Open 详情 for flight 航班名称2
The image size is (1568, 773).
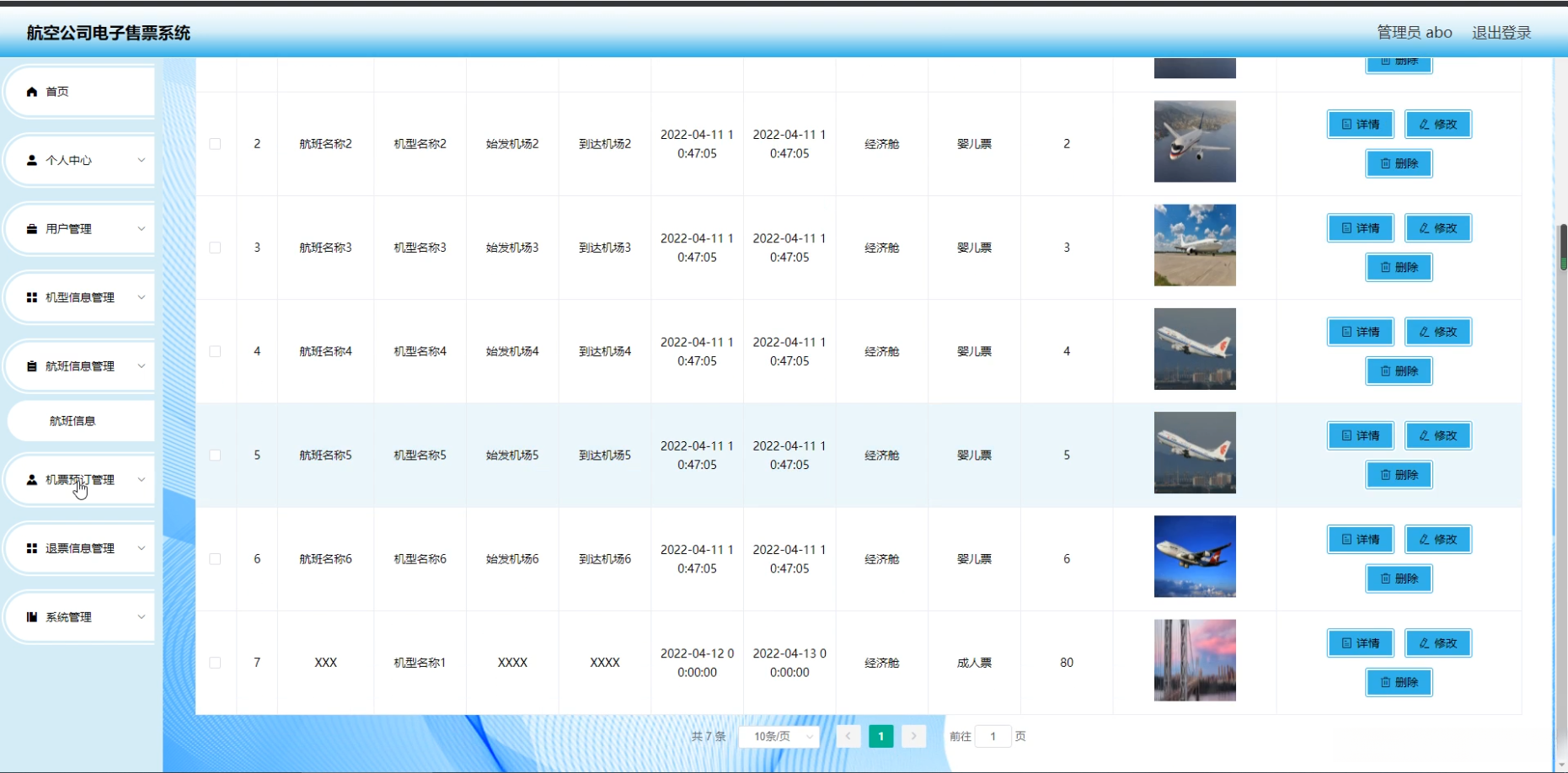pyautogui.click(x=1361, y=125)
